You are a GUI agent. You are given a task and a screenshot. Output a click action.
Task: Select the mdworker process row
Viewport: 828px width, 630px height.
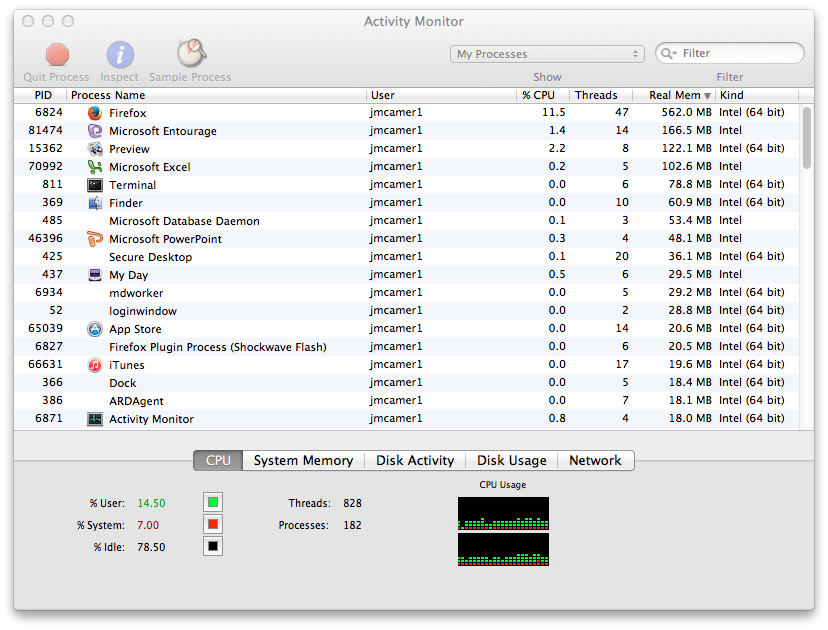(407, 293)
